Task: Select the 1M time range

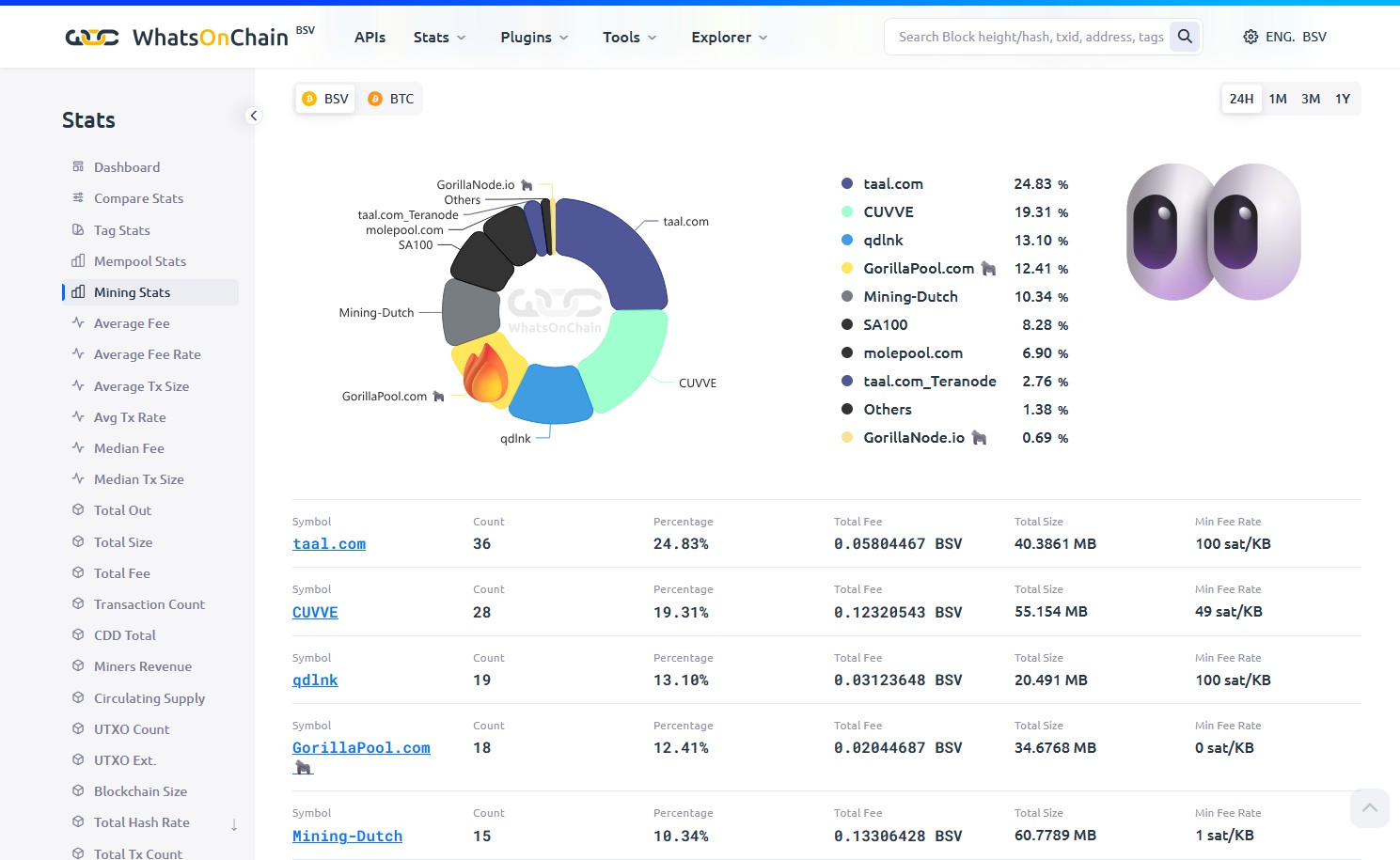Action: [x=1278, y=99]
